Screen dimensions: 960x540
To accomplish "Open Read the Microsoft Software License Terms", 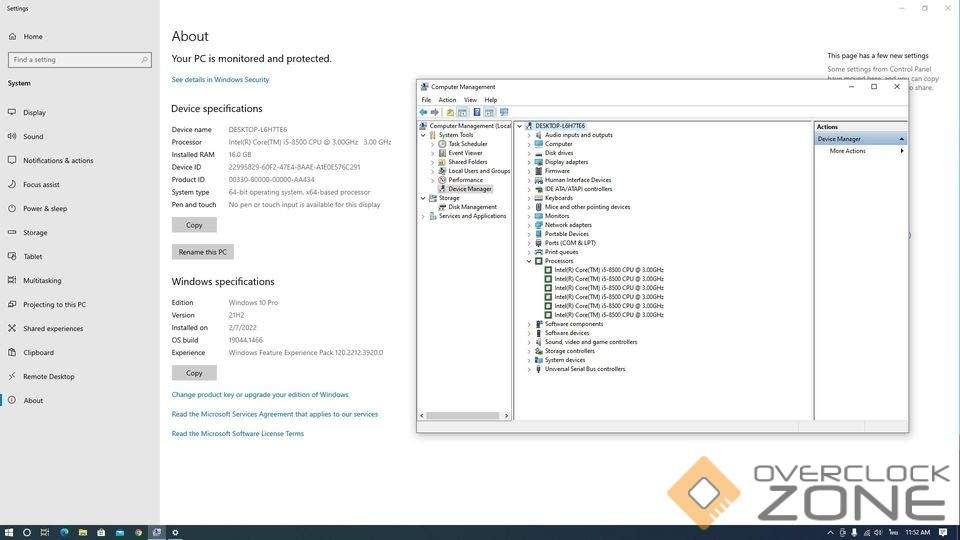I will [238, 433].
